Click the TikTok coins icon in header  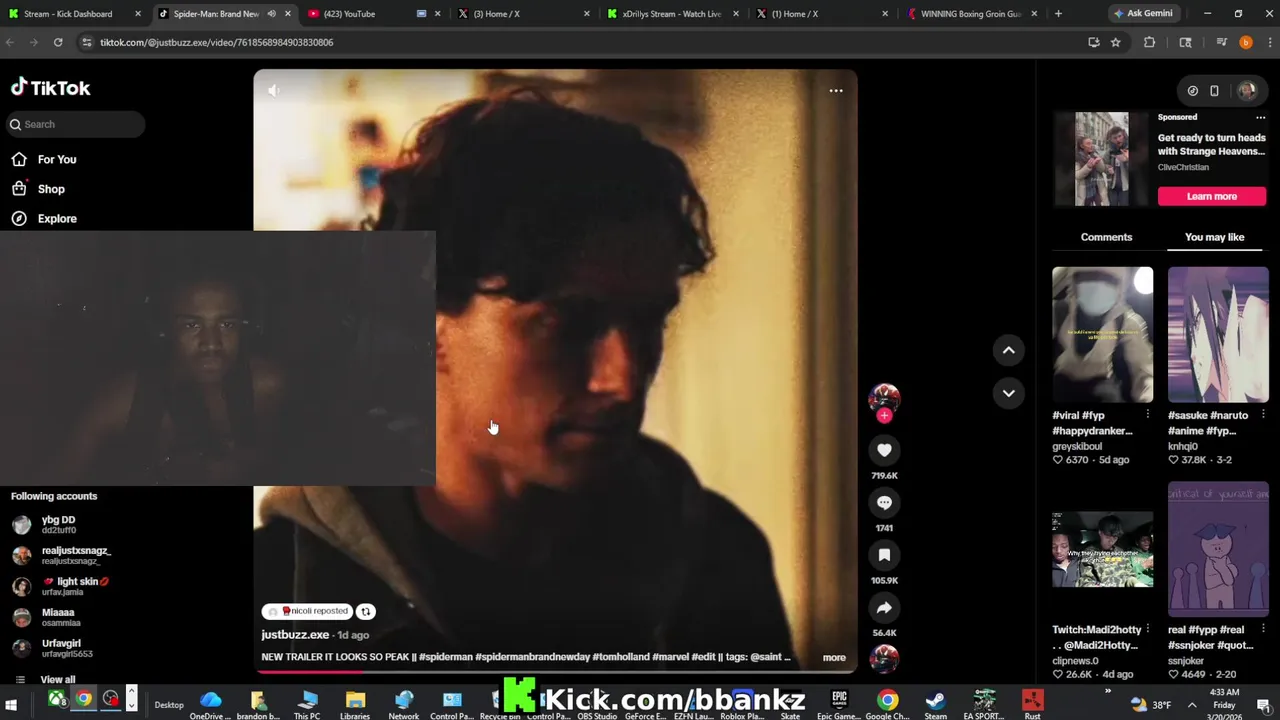pyautogui.click(x=1192, y=91)
